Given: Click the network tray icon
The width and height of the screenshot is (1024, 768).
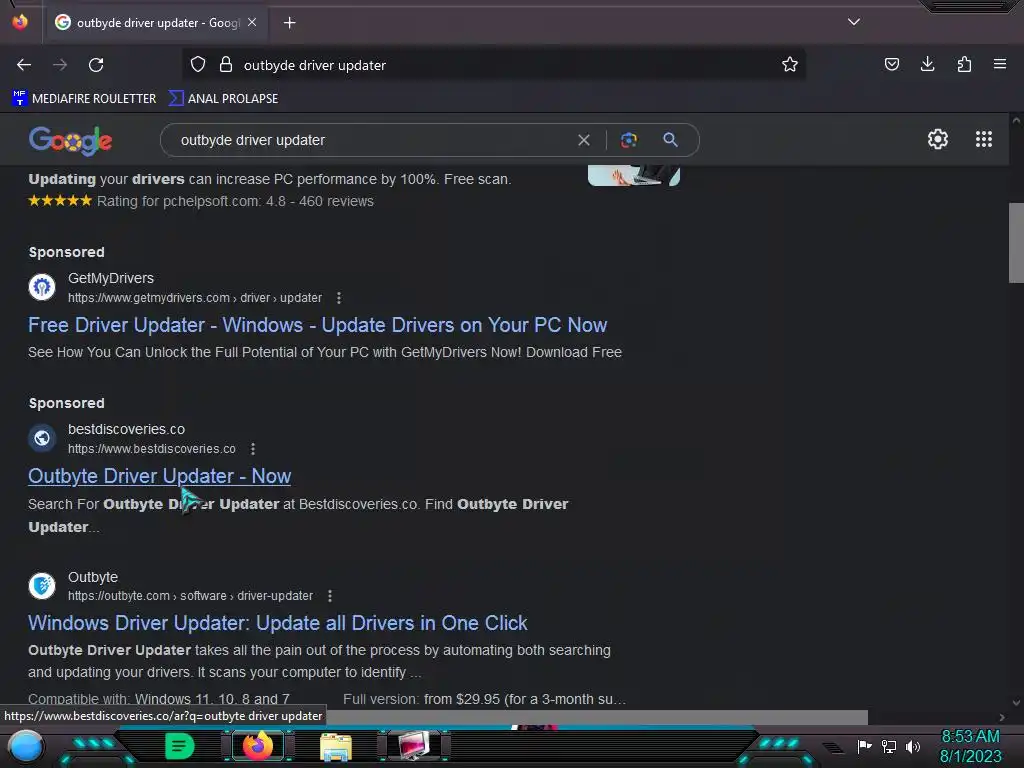Looking at the screenshot, I should tap(888, 746).
